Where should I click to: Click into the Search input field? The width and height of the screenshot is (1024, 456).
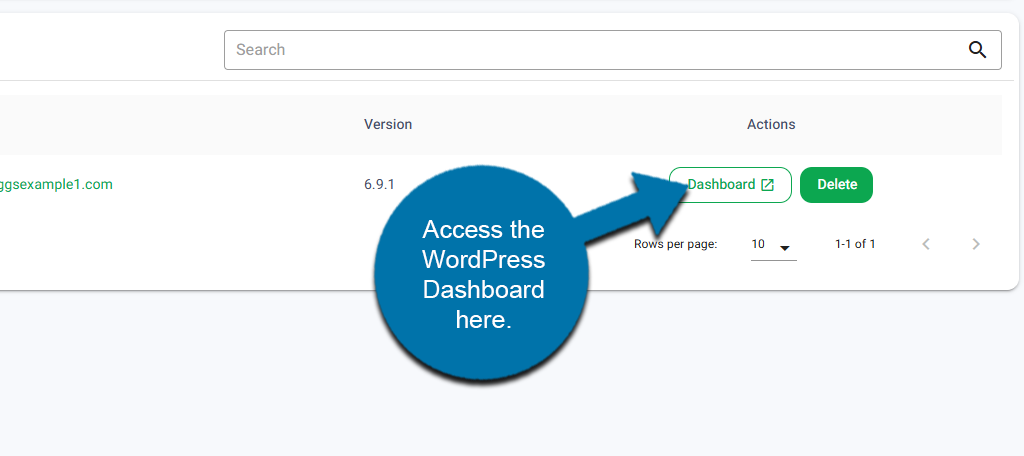click(x=590, y=50)
